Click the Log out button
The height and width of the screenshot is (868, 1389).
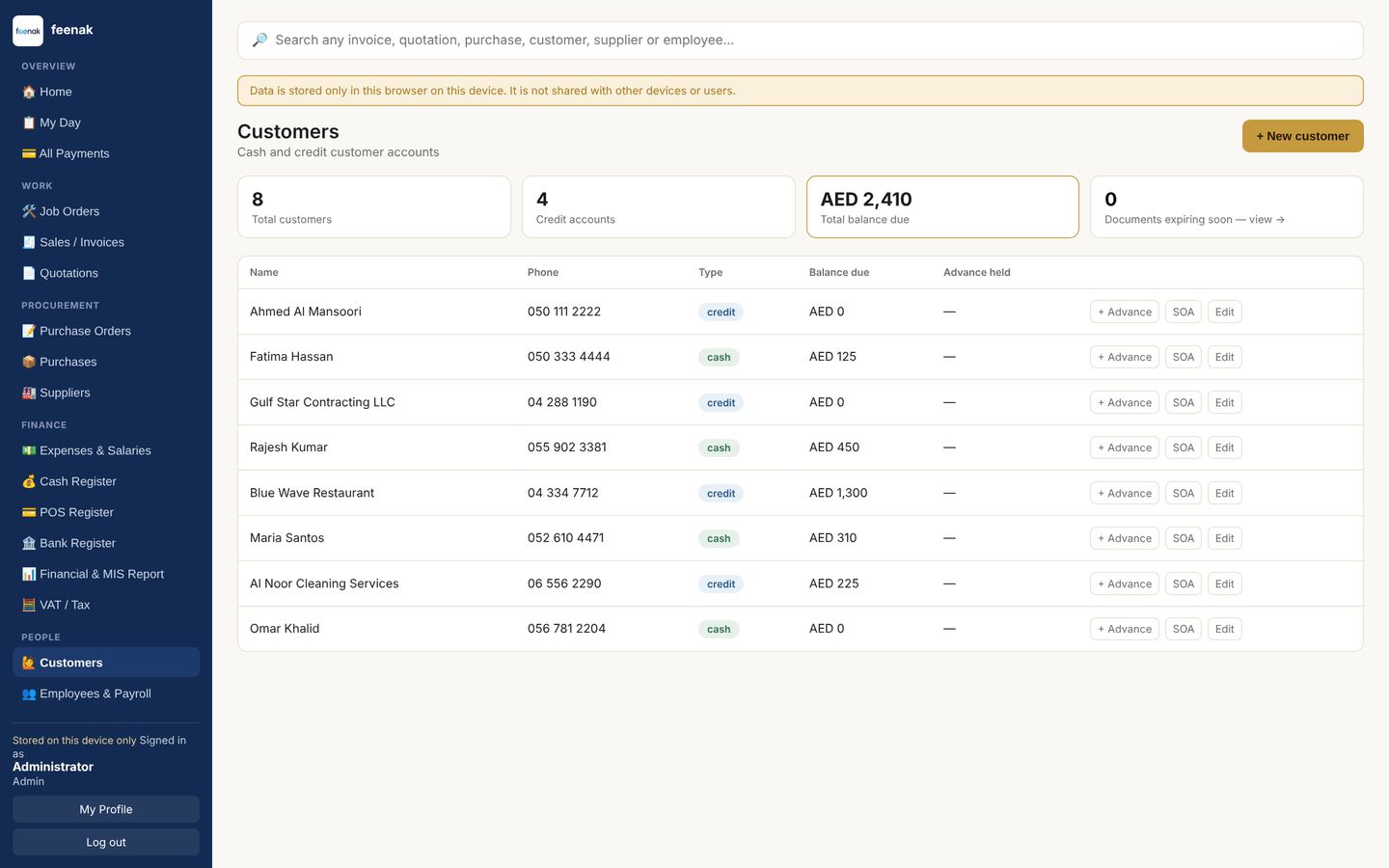[x=106, y=842]
